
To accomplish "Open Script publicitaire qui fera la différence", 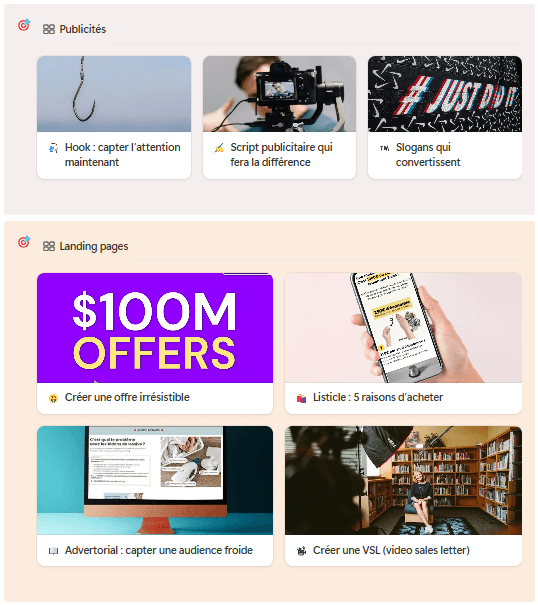I will point(281,155).
